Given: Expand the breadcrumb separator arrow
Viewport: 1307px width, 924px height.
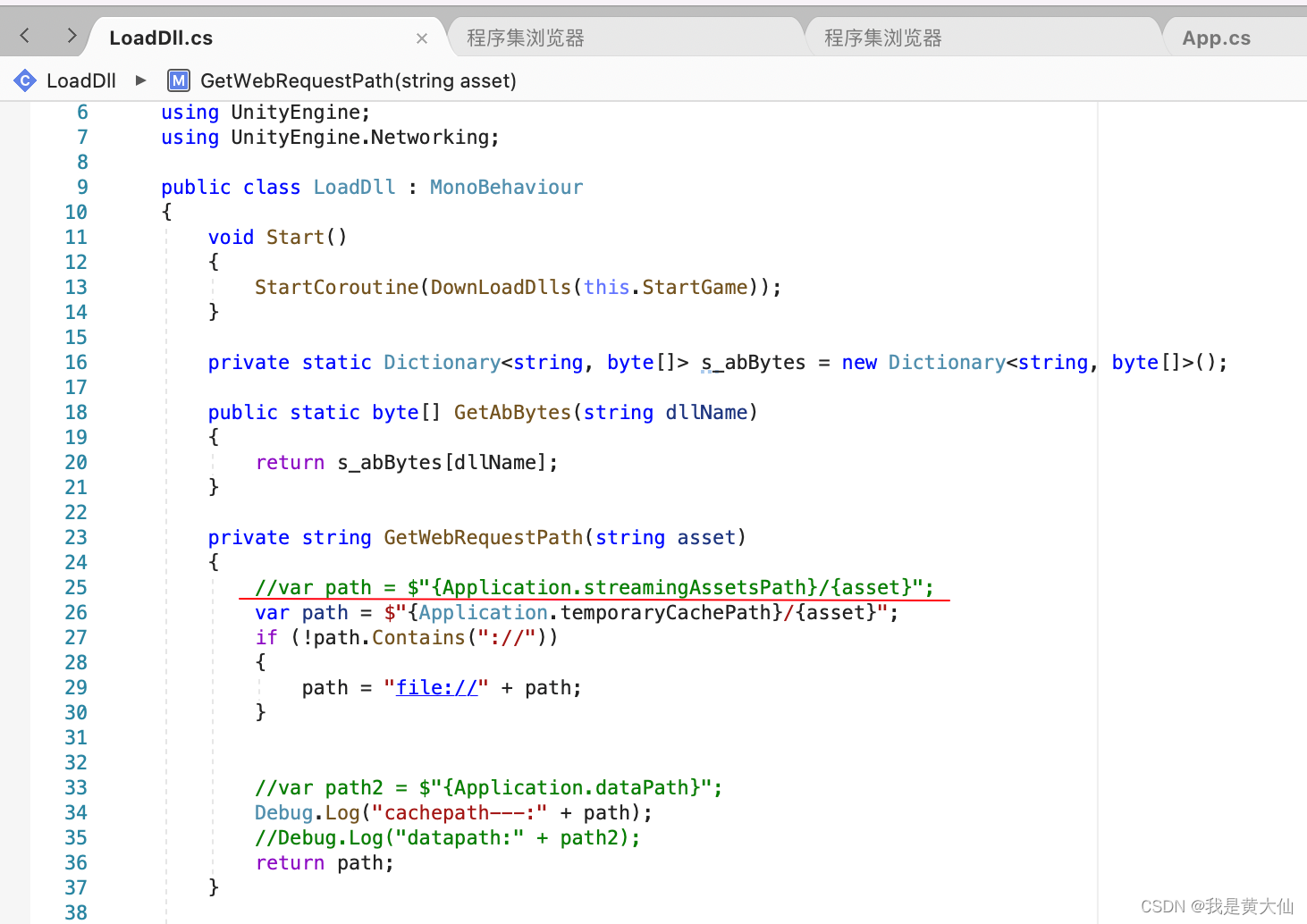Looking at the screenshot, I should pyautogui.click(x=140, y=80).
